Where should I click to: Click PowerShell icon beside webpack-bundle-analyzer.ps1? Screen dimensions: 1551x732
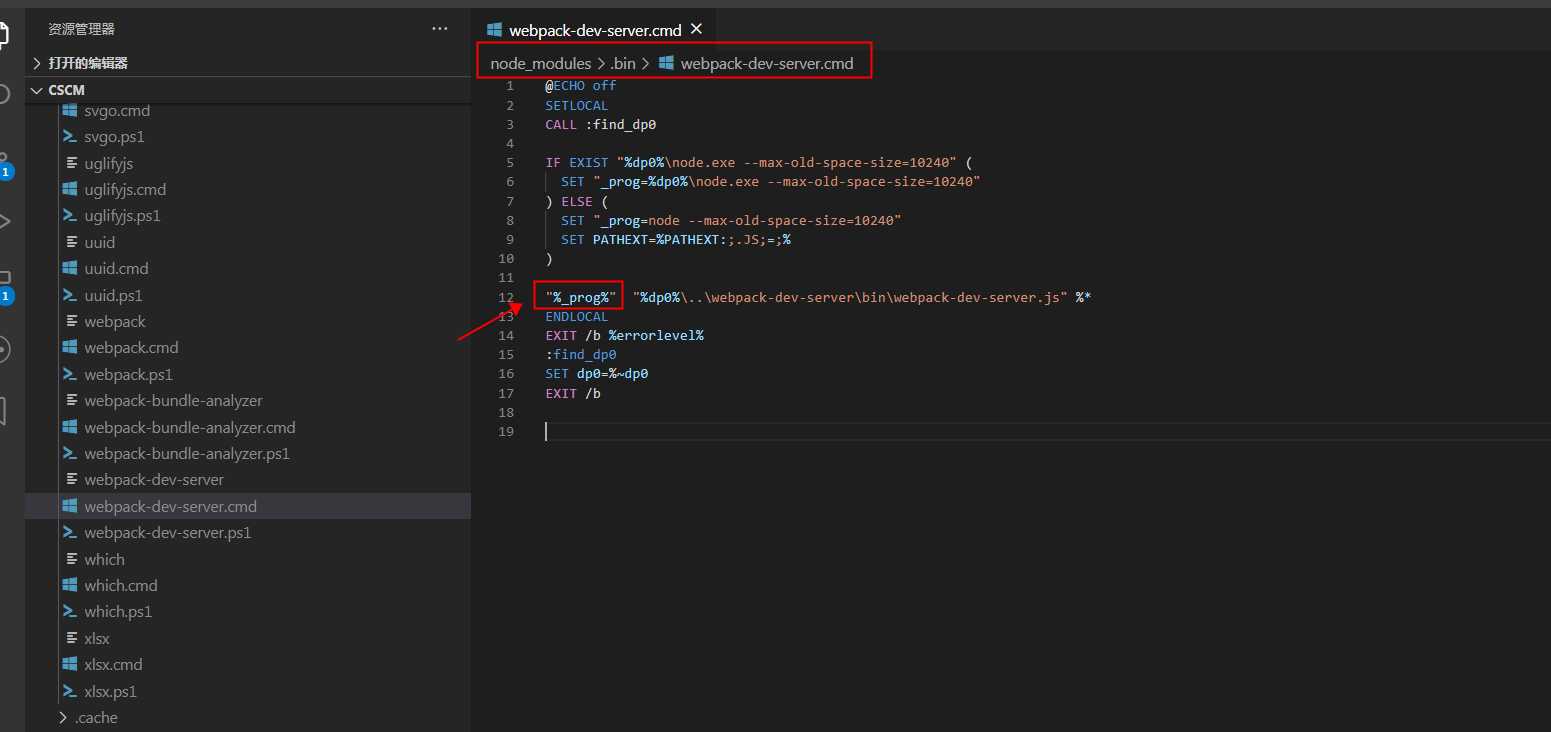(70, 453)
